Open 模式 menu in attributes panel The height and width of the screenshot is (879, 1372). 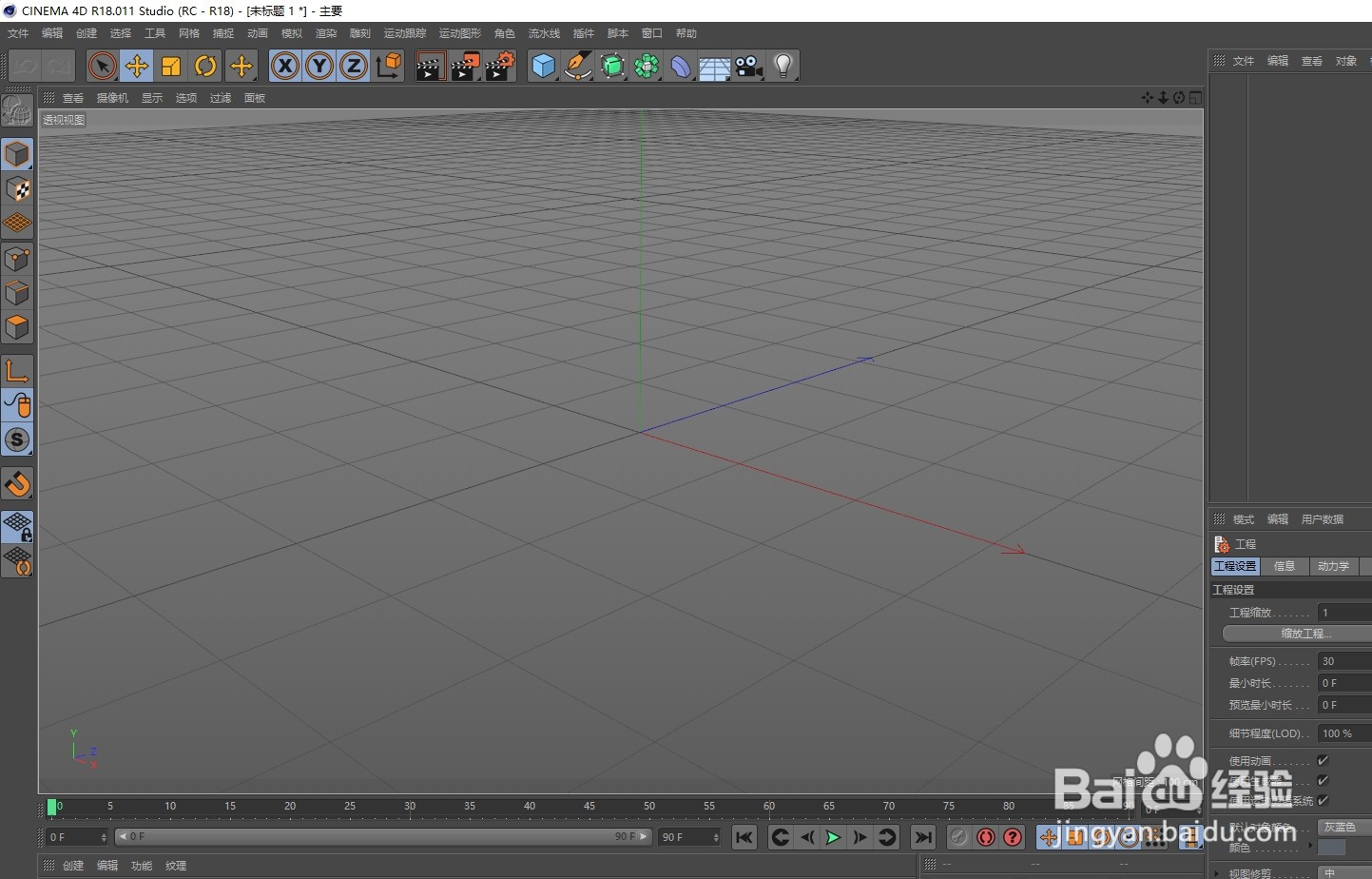[x=1244, y=519]
